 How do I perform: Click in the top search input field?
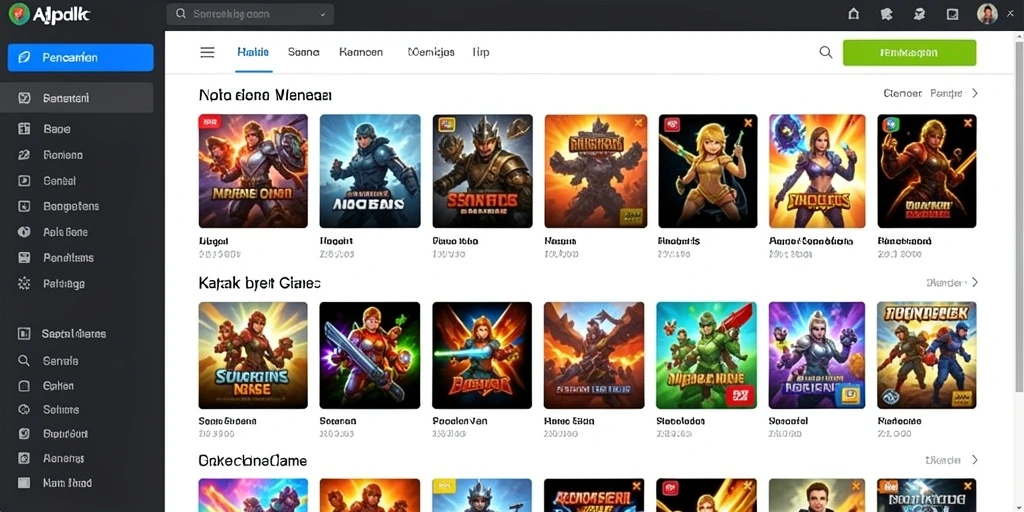pos(250,14)
